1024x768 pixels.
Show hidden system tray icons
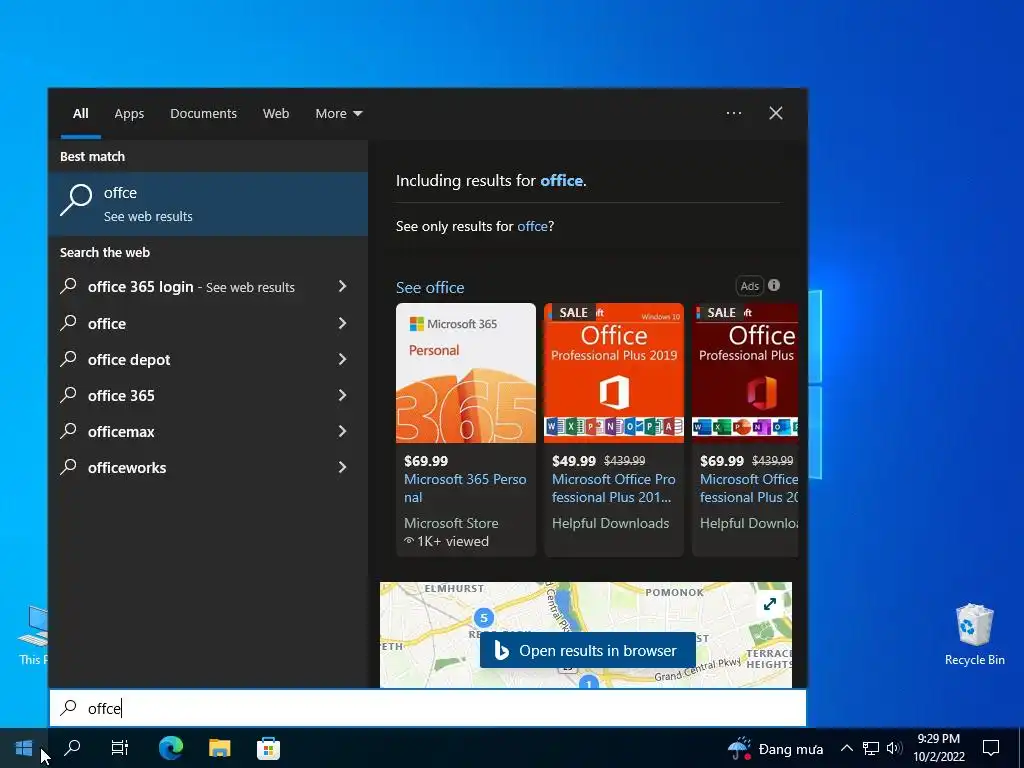846,748
